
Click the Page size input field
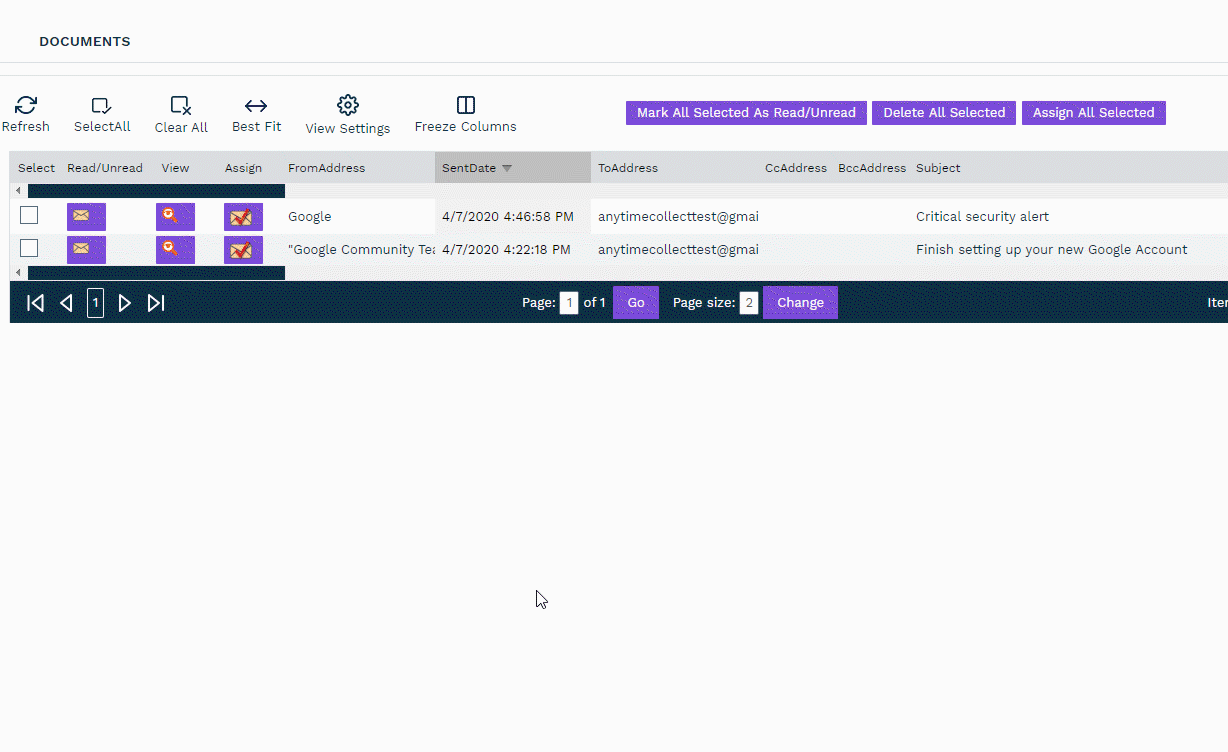point(749,303)
